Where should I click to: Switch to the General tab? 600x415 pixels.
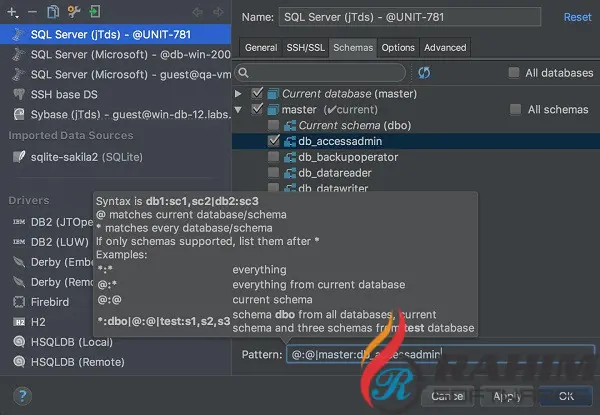261,47
